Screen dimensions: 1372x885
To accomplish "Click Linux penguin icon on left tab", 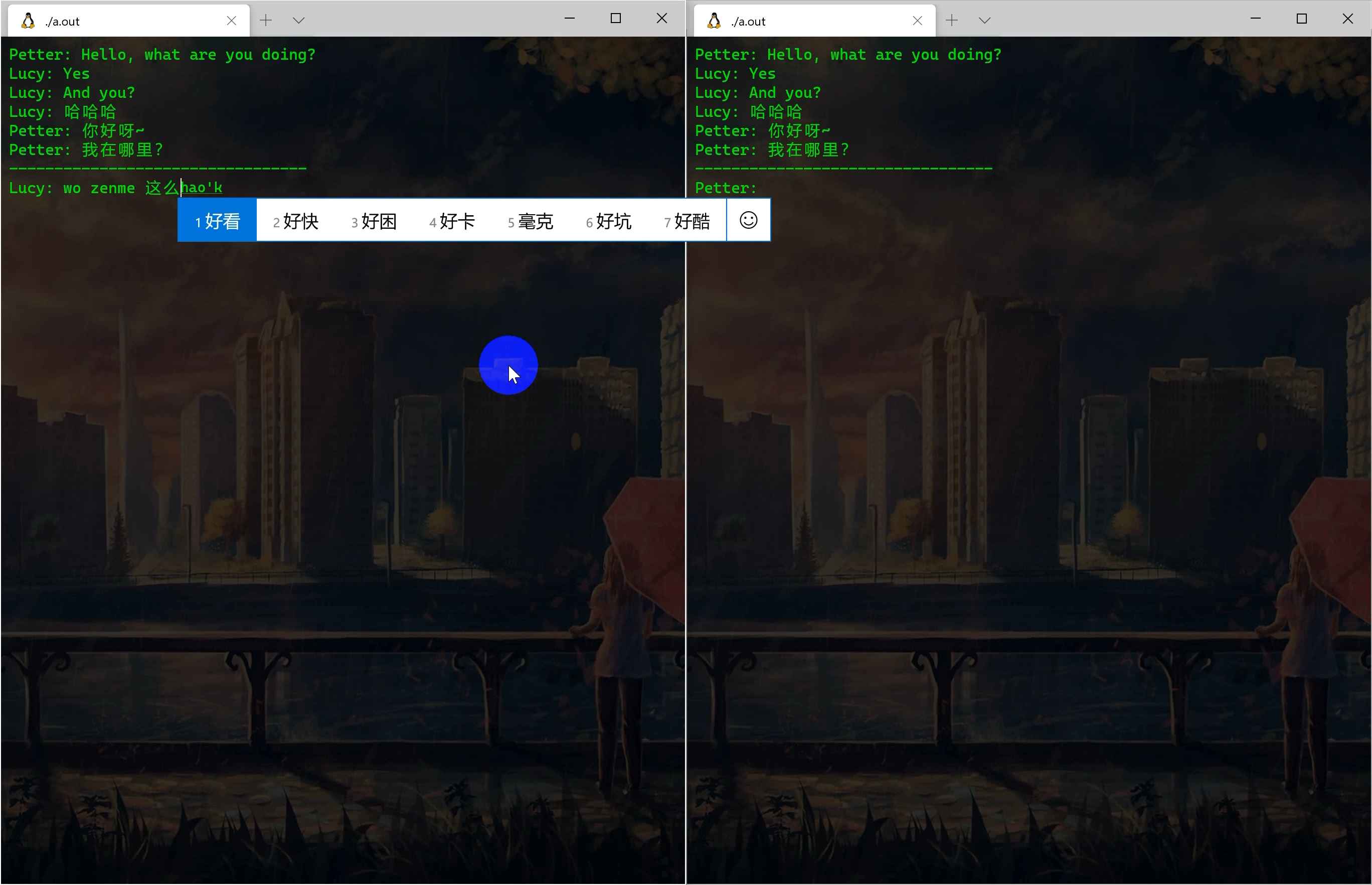I will coord(28,21).
